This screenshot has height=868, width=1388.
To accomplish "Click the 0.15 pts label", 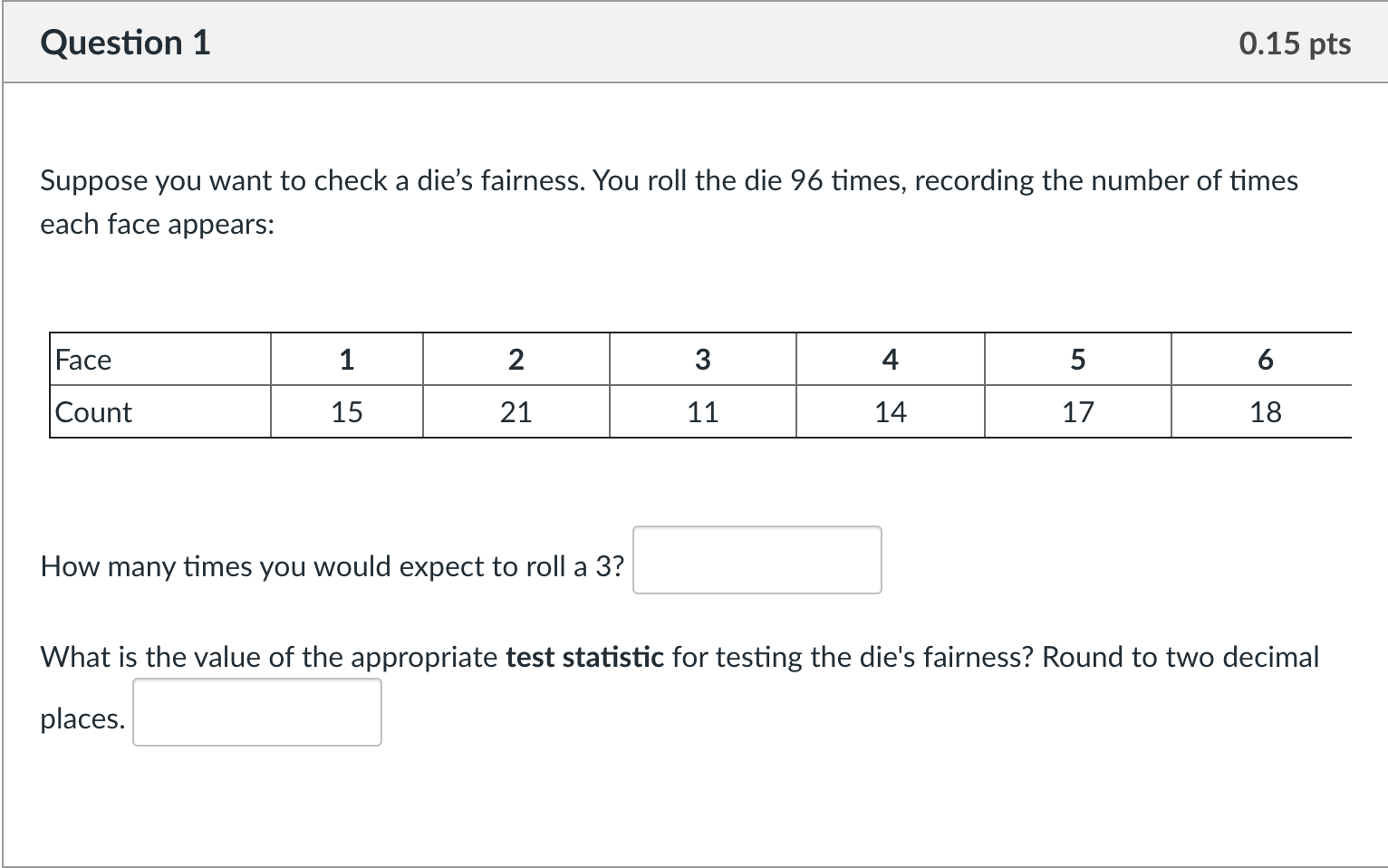I will (x=1295, y=43).
